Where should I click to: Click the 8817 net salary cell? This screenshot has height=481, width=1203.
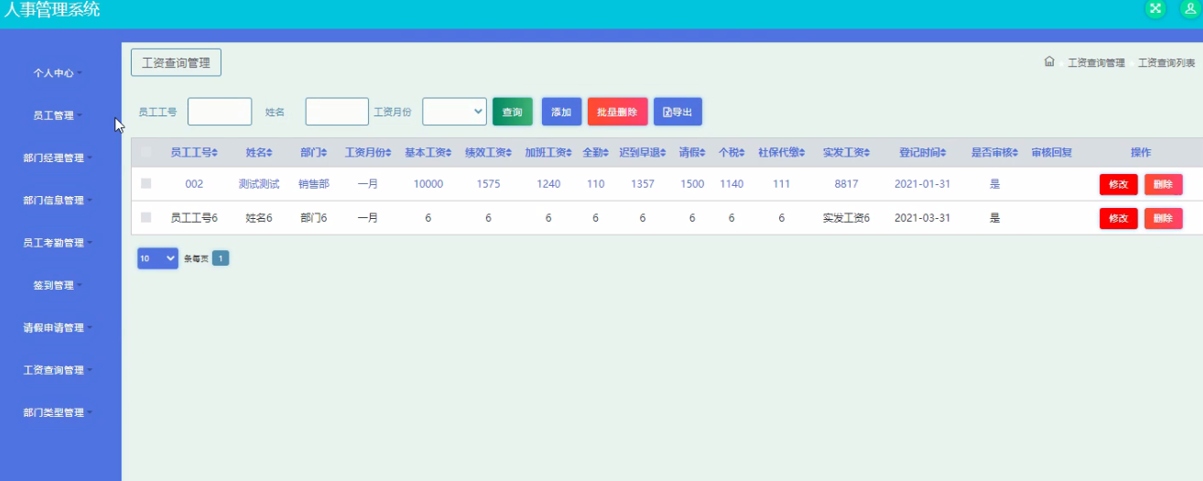pos(846,184)
